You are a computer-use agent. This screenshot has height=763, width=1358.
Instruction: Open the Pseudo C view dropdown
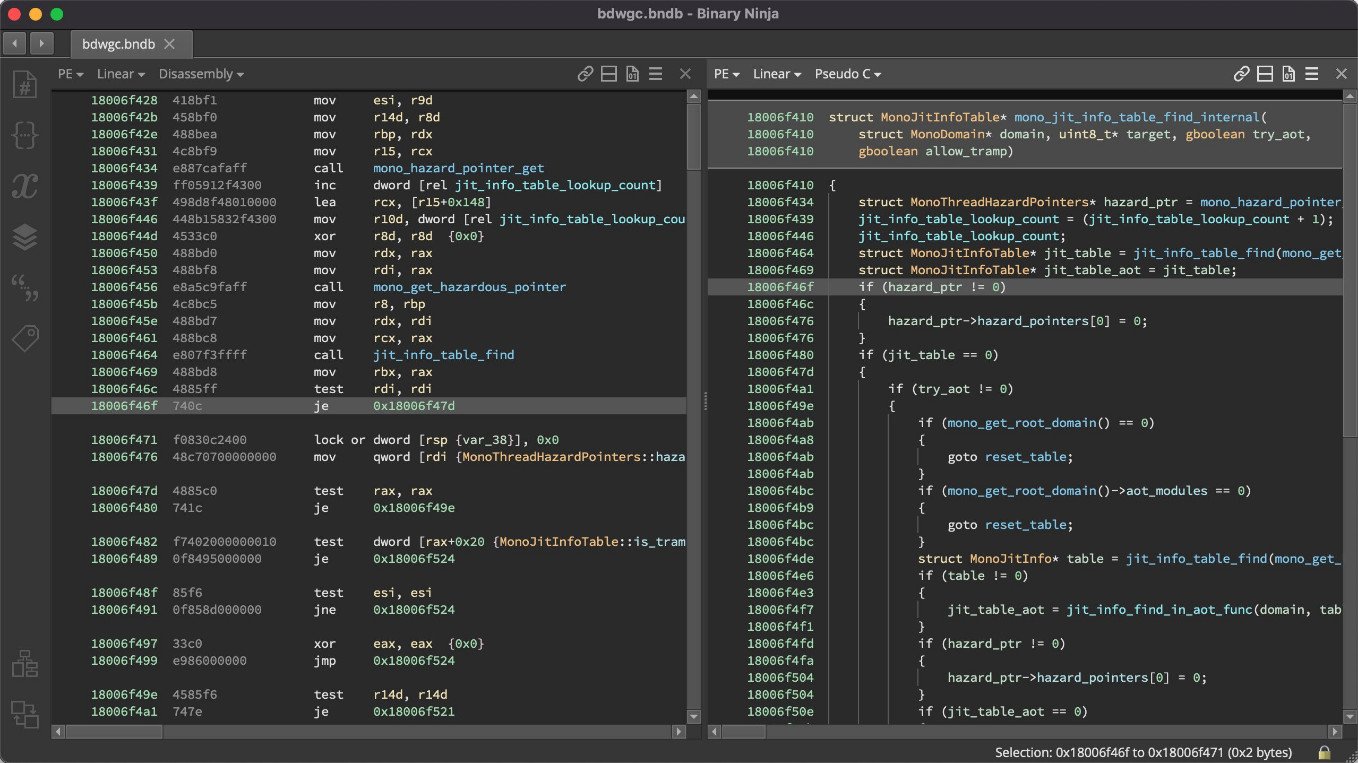pos(848,74)
